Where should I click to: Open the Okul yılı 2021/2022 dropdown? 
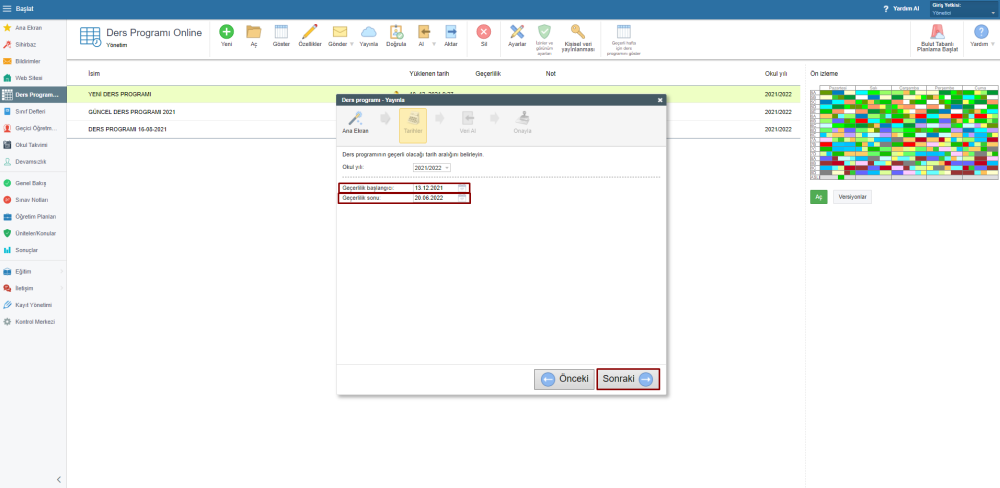pyautogui.click(x=432, y=167)
